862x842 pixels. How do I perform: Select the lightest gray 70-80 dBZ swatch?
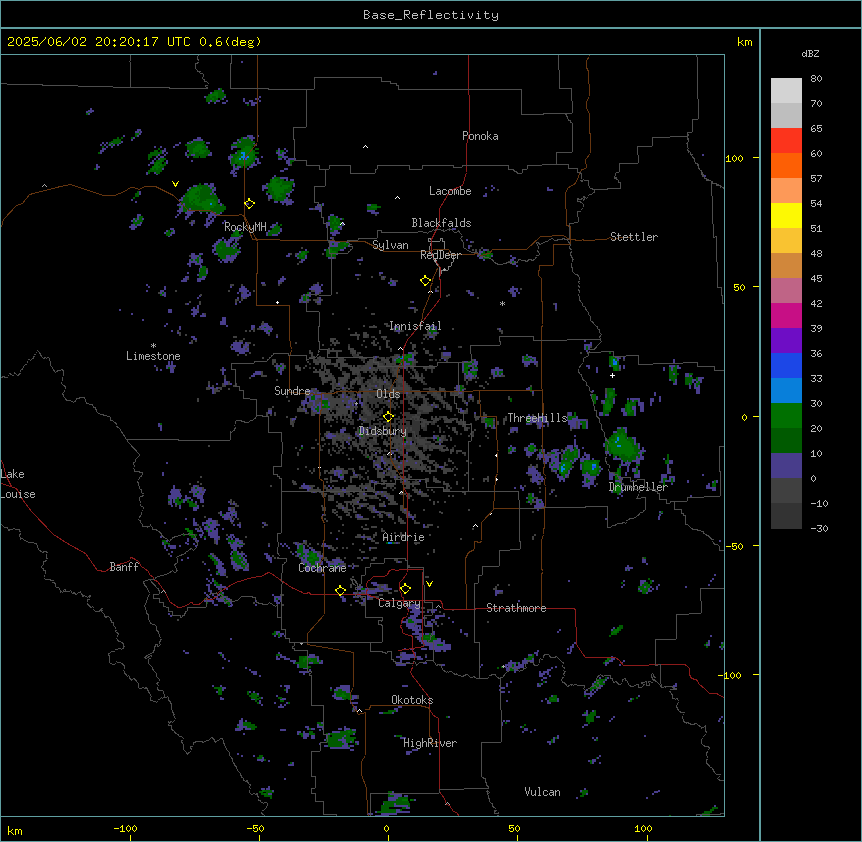pos(786,91)
